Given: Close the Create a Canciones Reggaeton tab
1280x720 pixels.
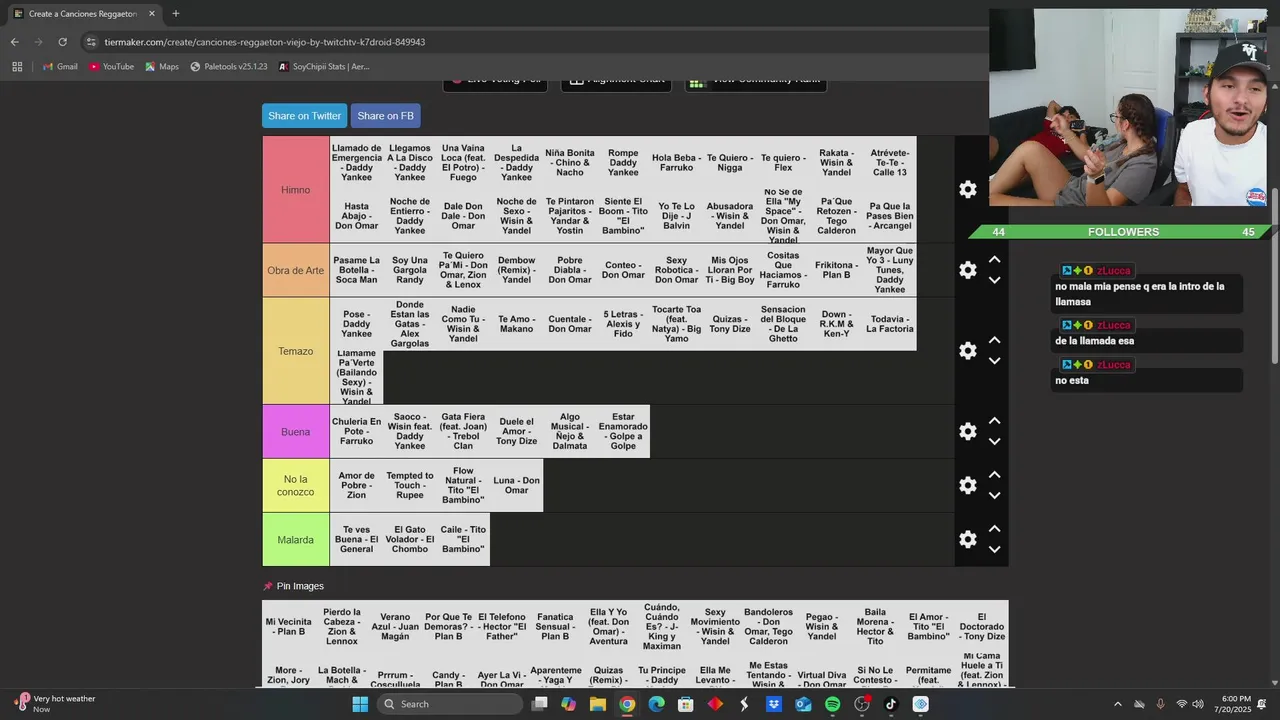Looking at the screenshot, I should click(x=152, y=14).
